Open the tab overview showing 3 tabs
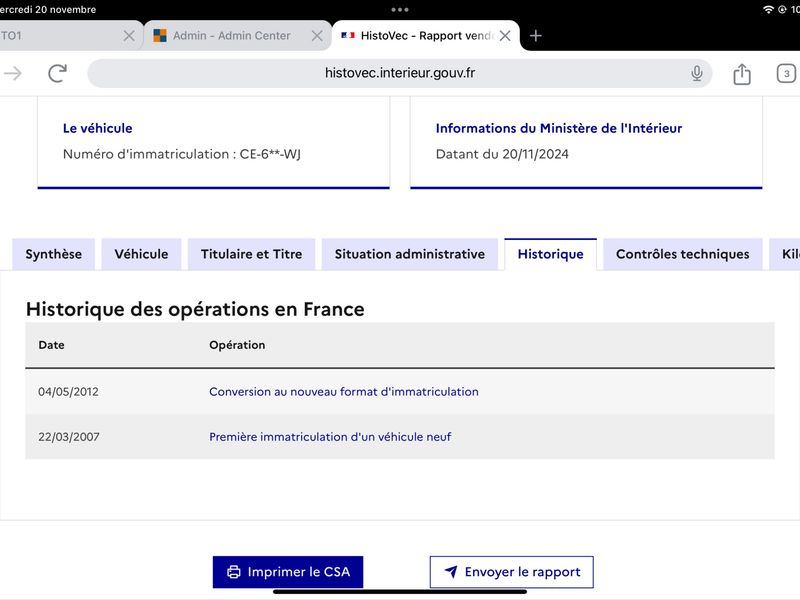The height and width of the screenshot is (600, 800). point(786,73)
